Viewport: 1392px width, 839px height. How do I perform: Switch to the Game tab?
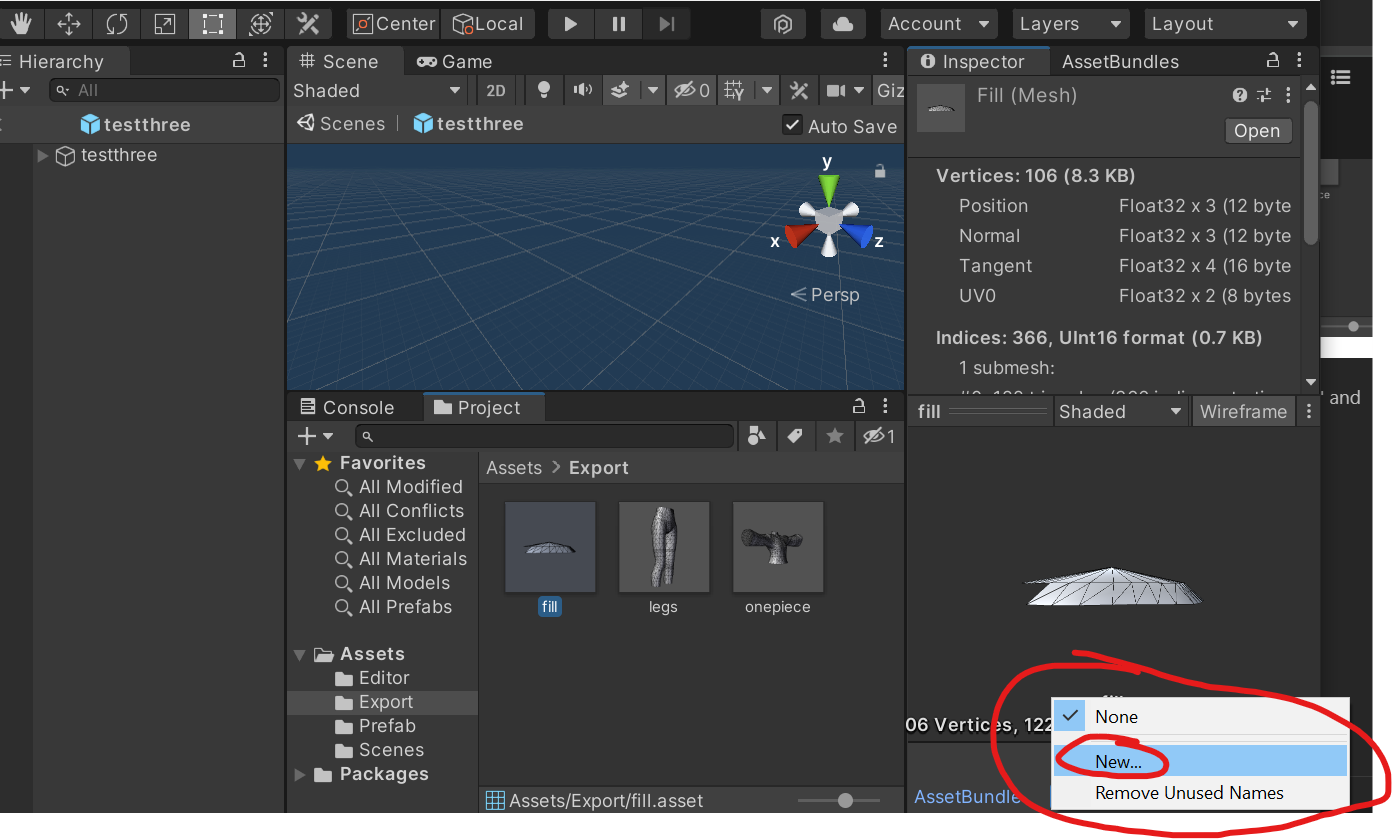coord(455,61)
